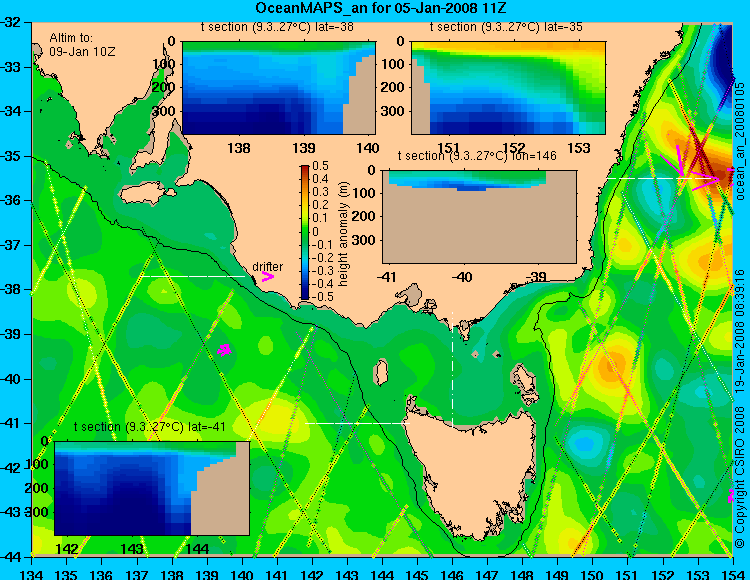Click the "t section (9.3..27°C) lon=146" heading
The height and width of the screenshot is (580, 750).
point(477,156)
